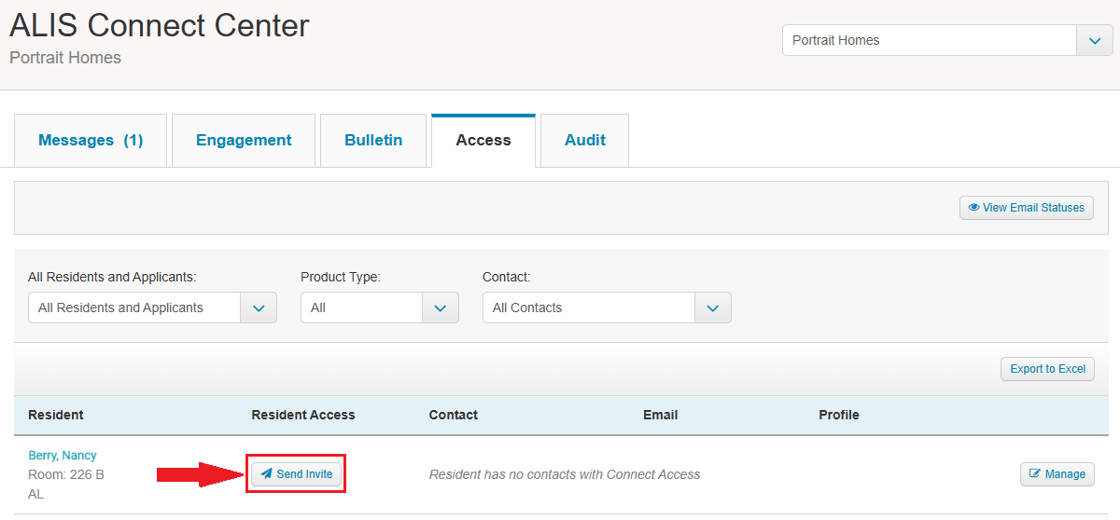Manage Nancy Berry's access
This screenshot has width=1120, height=520.
coord(1057,474)
